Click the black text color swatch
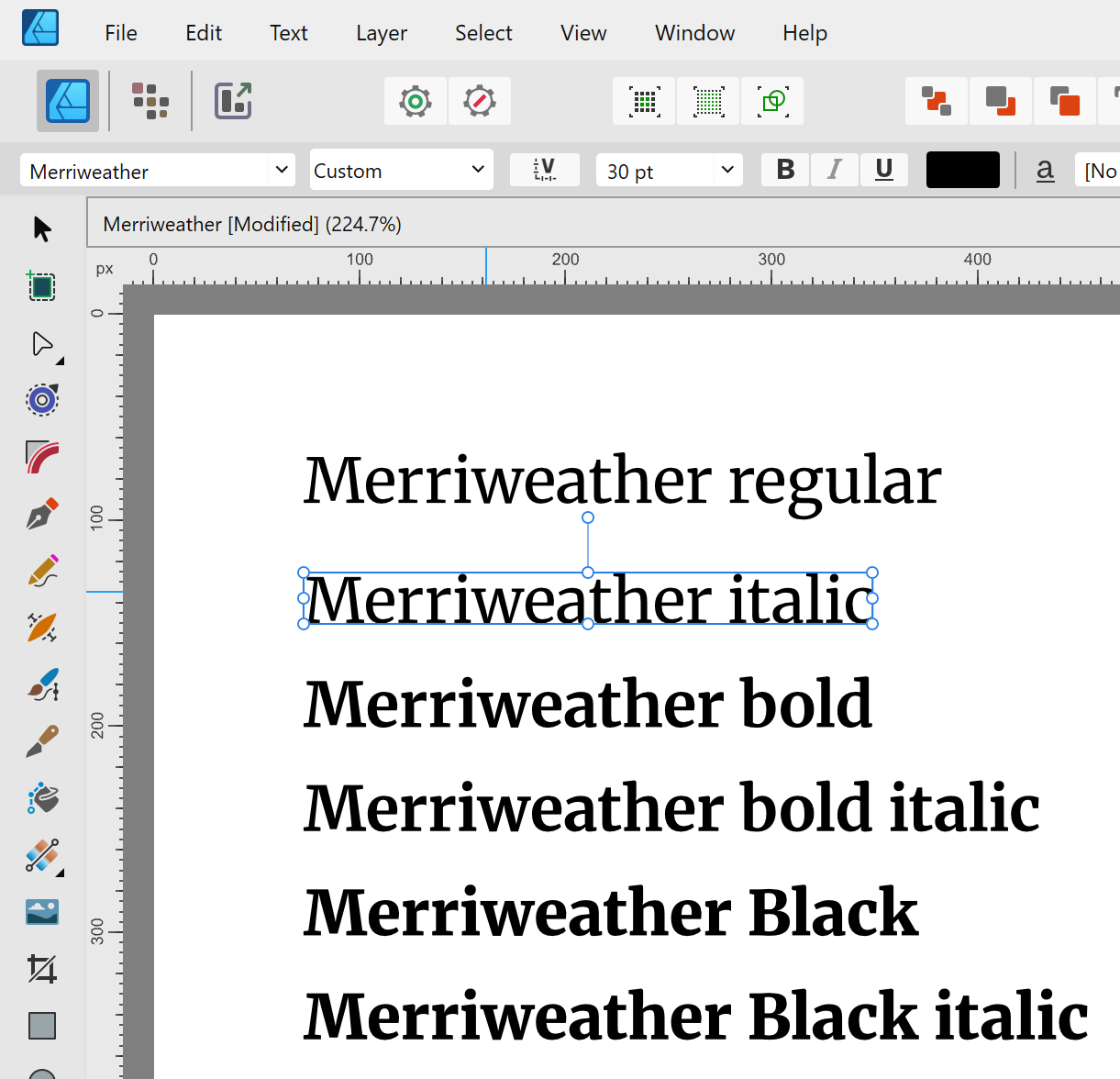This screenshot has height=1079, width=1120. click(962, 170)
